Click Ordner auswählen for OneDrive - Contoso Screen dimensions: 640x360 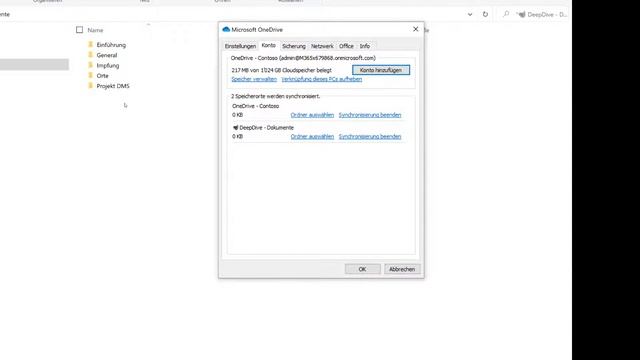click(312, 115)
